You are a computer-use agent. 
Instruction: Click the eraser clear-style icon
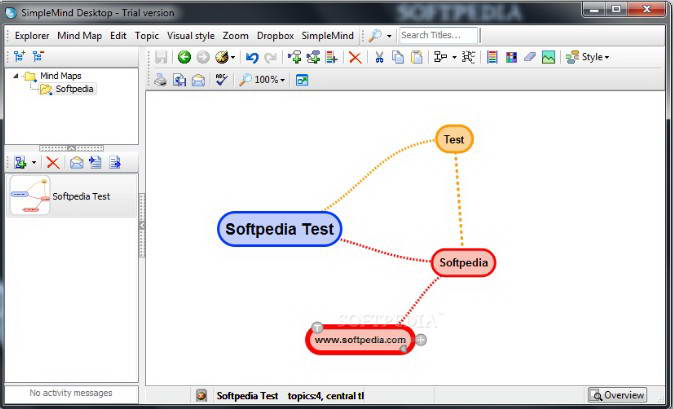(x=530, y=57)
